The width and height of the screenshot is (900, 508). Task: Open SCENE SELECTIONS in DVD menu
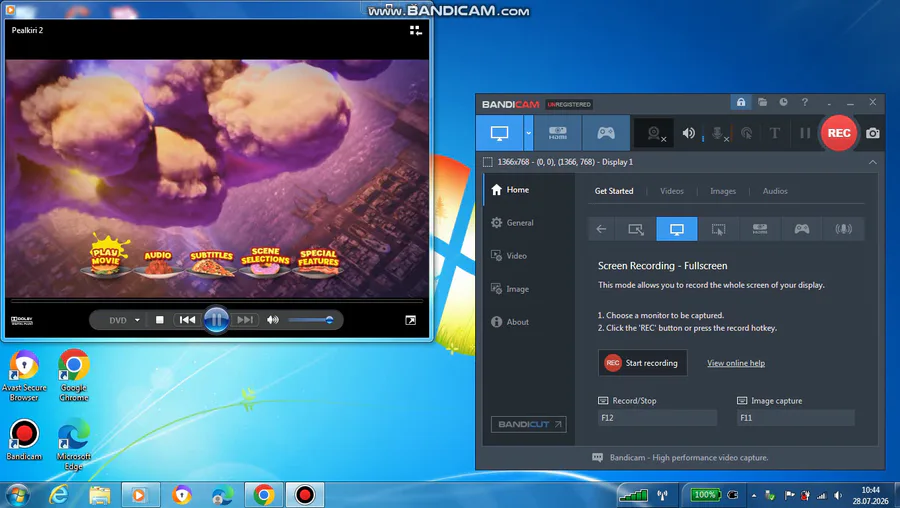pos(265,261)
